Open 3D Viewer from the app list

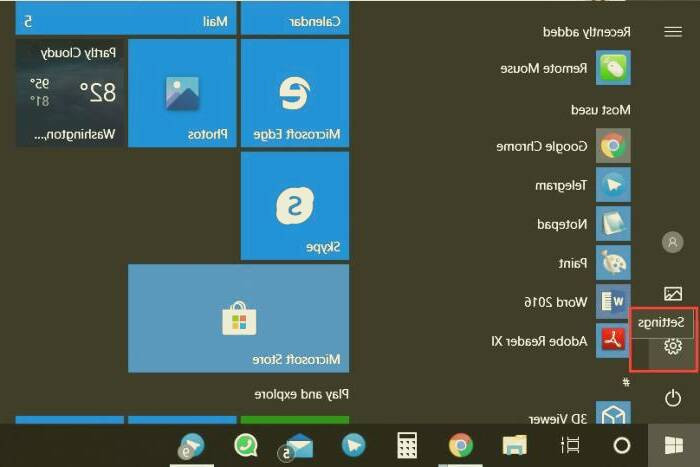point(612,415)
